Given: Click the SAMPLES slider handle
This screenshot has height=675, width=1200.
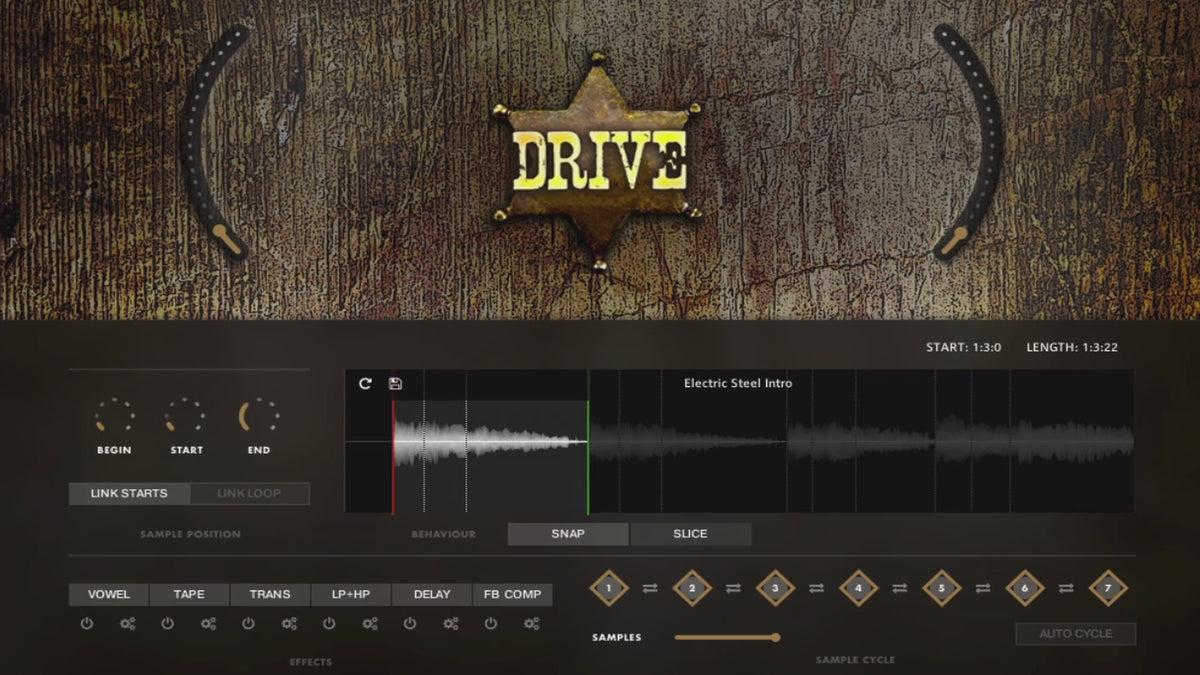Looking at the screenshot, I should coord(775,637).
